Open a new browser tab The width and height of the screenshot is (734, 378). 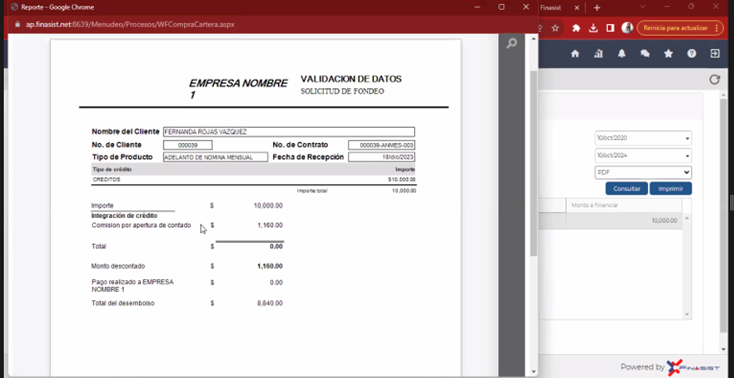[597, 8]
